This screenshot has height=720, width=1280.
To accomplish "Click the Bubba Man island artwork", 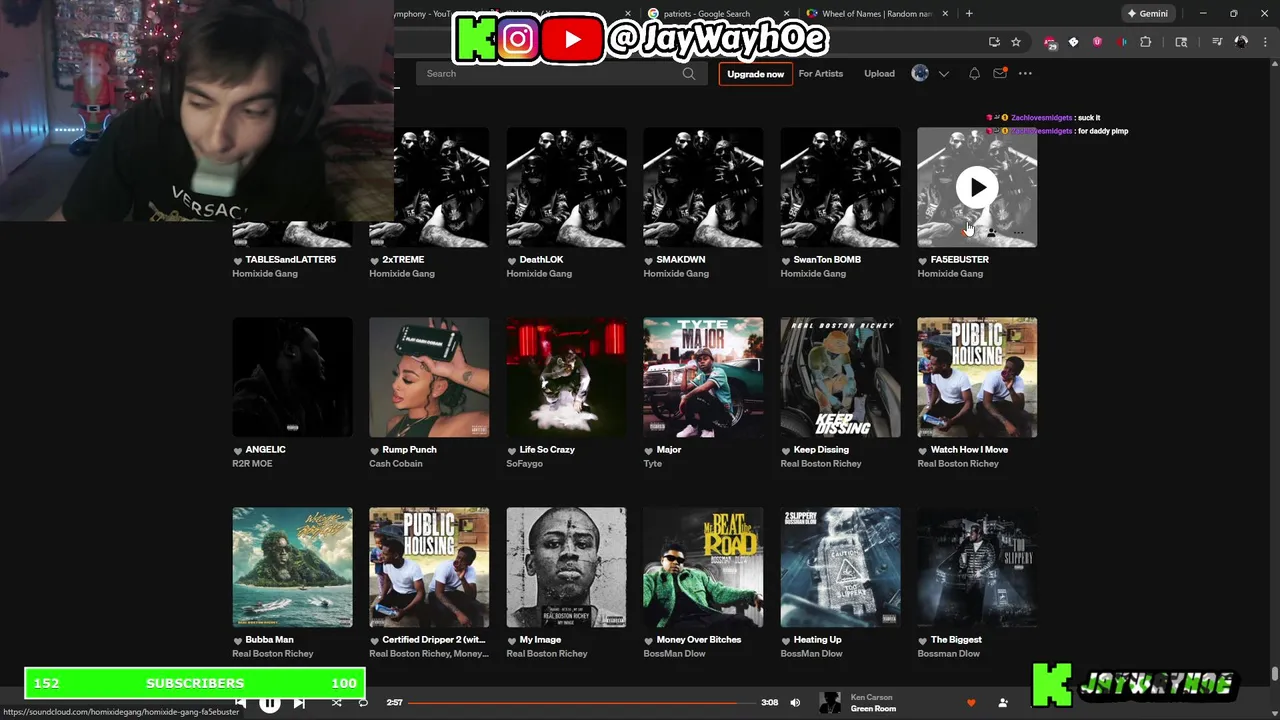I will point(292,567).
